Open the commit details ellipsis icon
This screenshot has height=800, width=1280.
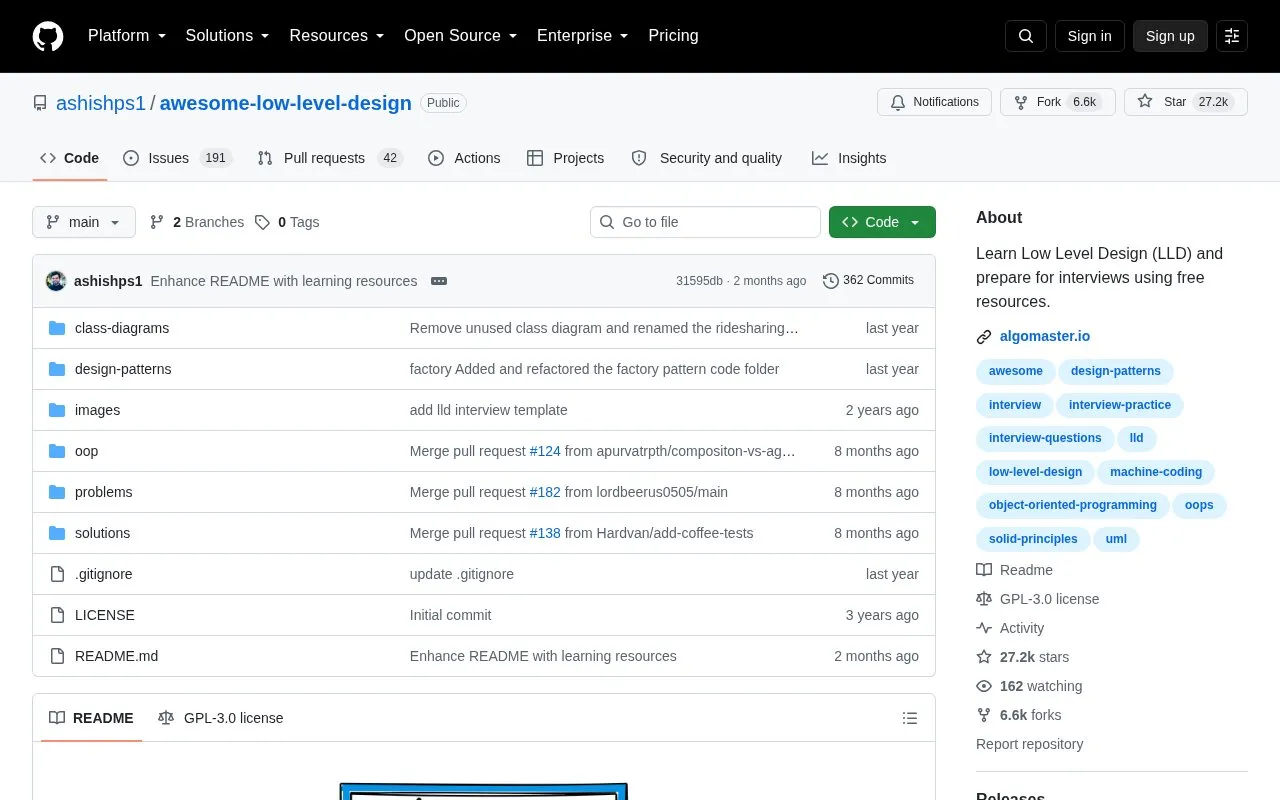pyautogui.click(x=439, y=281)
